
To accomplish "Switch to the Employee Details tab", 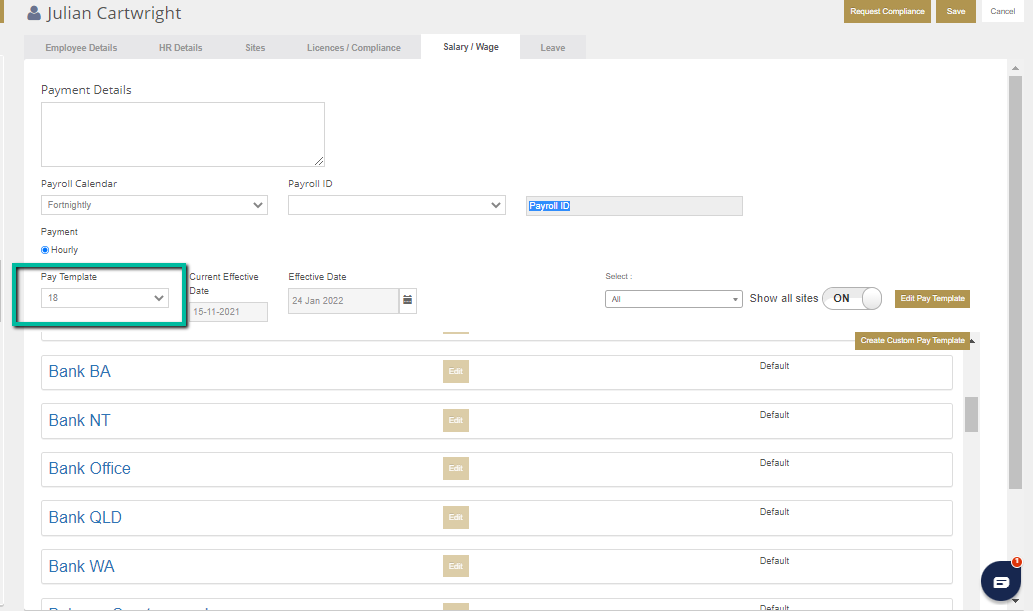I will (81, 47).
